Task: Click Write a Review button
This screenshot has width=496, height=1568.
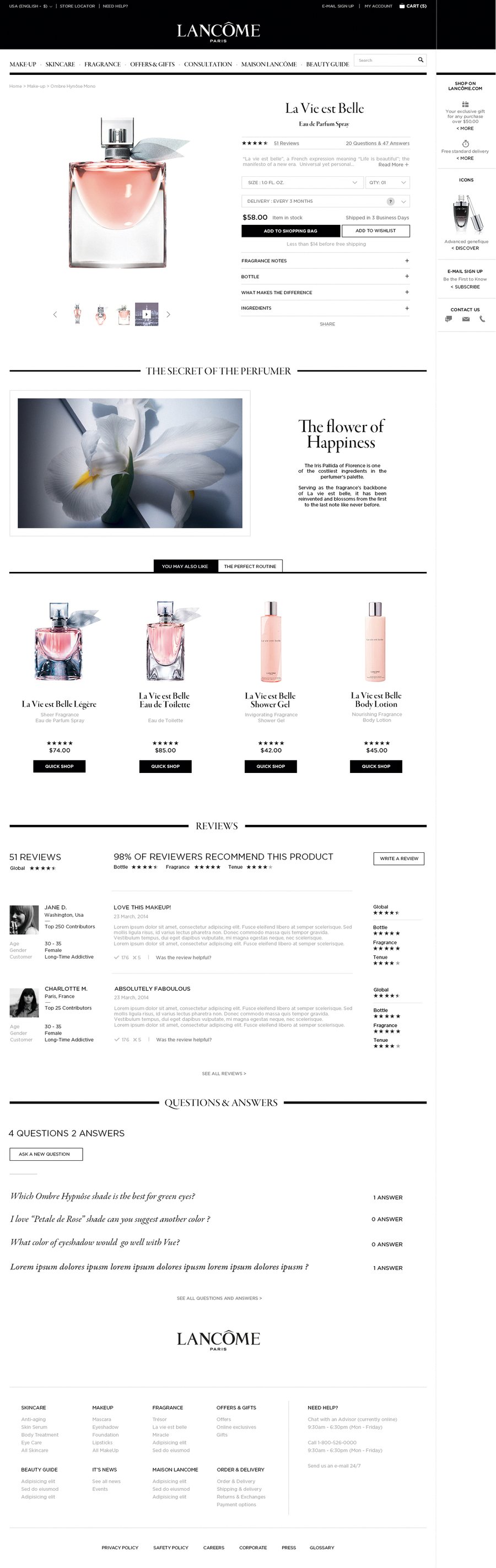Action: [x=398, y=858]
